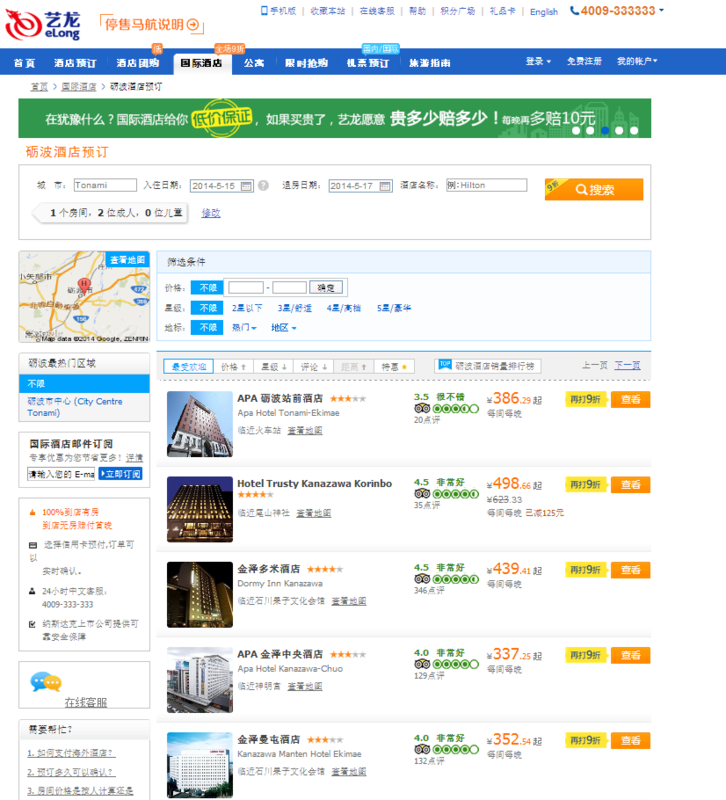The height and width of the screenshot is (800, 726).
Task: Click the check-in date help question mark
Action: click(x=263, y=186)
